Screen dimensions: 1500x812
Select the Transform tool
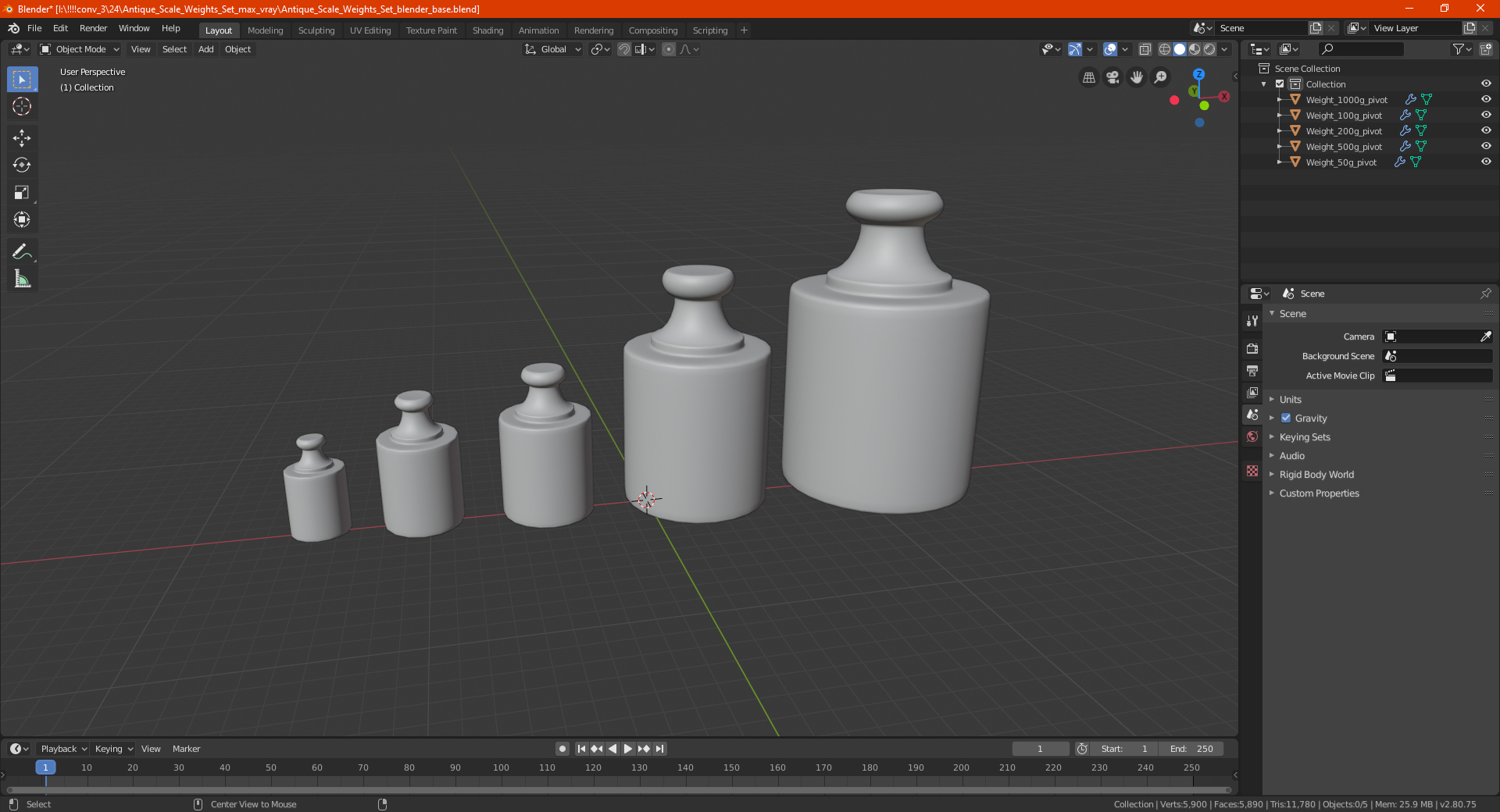point(22,220)
